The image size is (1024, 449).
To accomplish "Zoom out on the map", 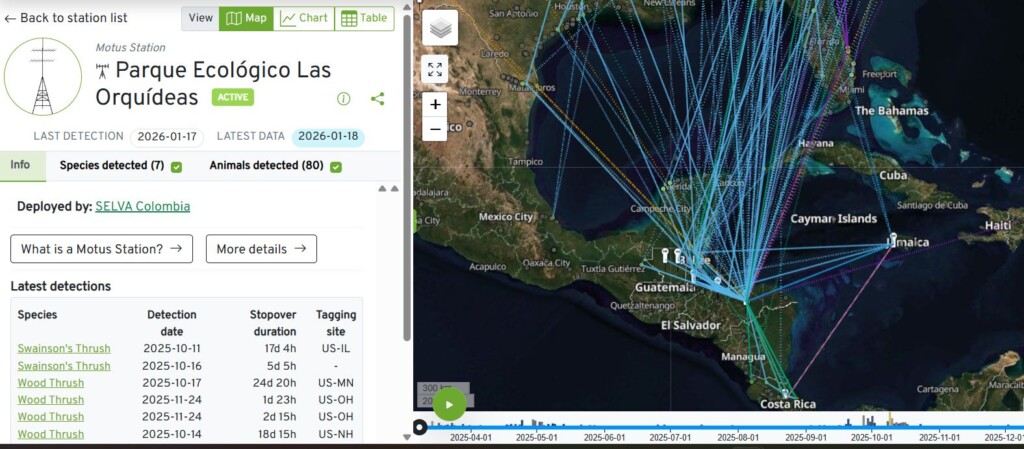I will tap(435, 129).
